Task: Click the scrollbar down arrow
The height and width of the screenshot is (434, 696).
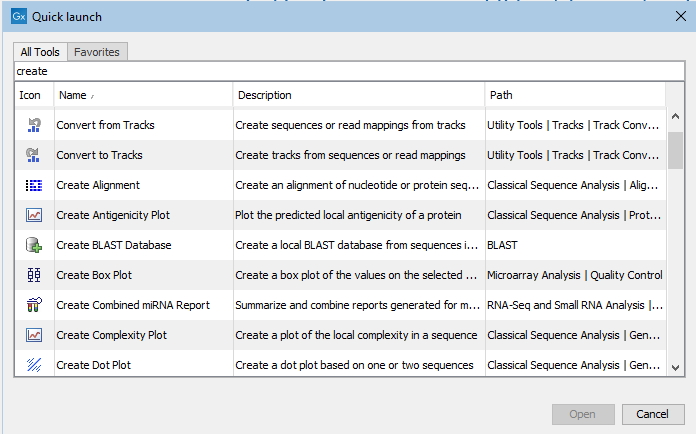Action: 675,367
